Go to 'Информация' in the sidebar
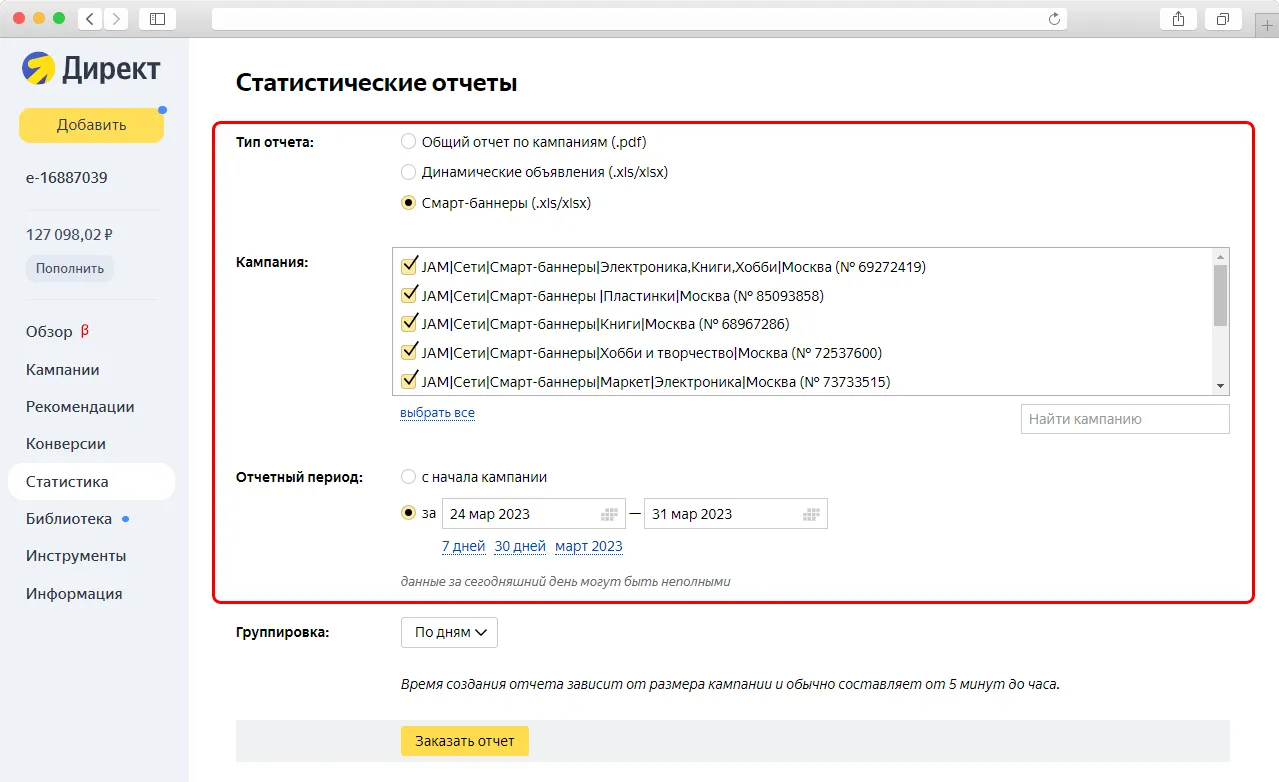The image size is (1279, 782). pyautogui.click(x=74, y=594)
